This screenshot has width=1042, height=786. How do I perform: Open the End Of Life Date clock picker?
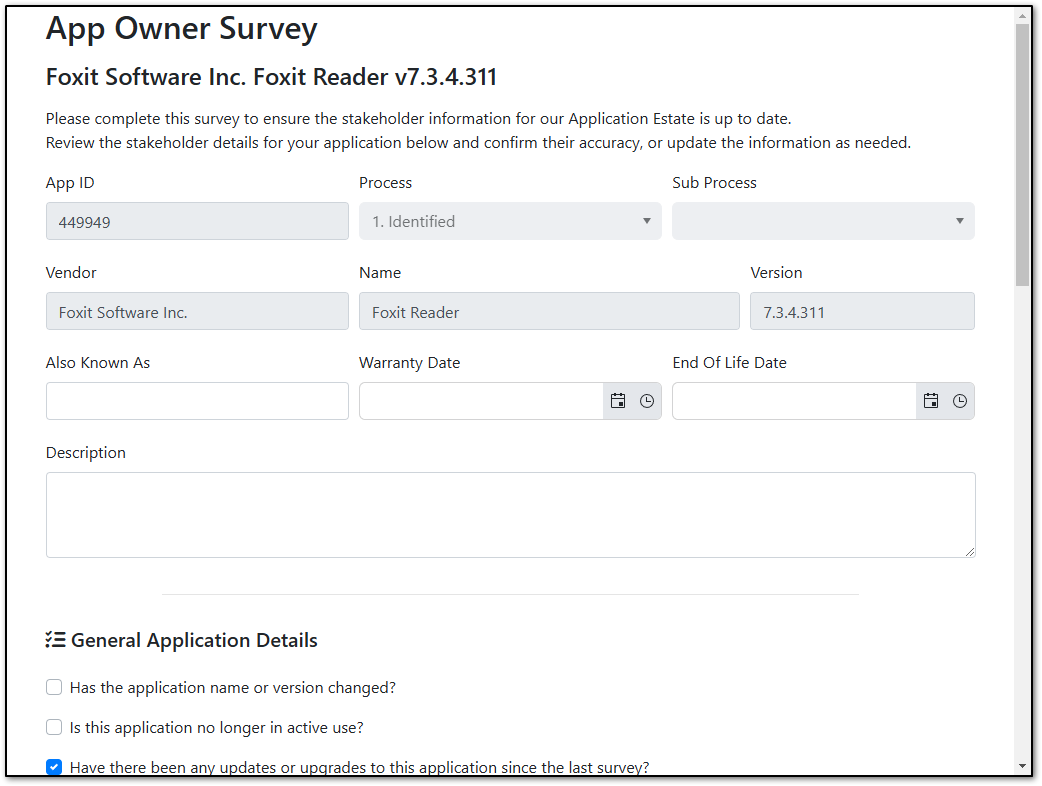coord(960,401)
